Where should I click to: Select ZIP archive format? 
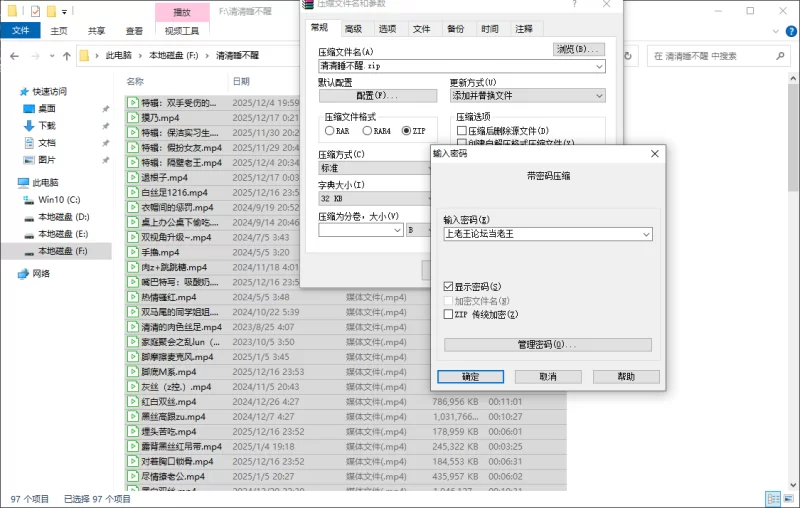[406, 131]
